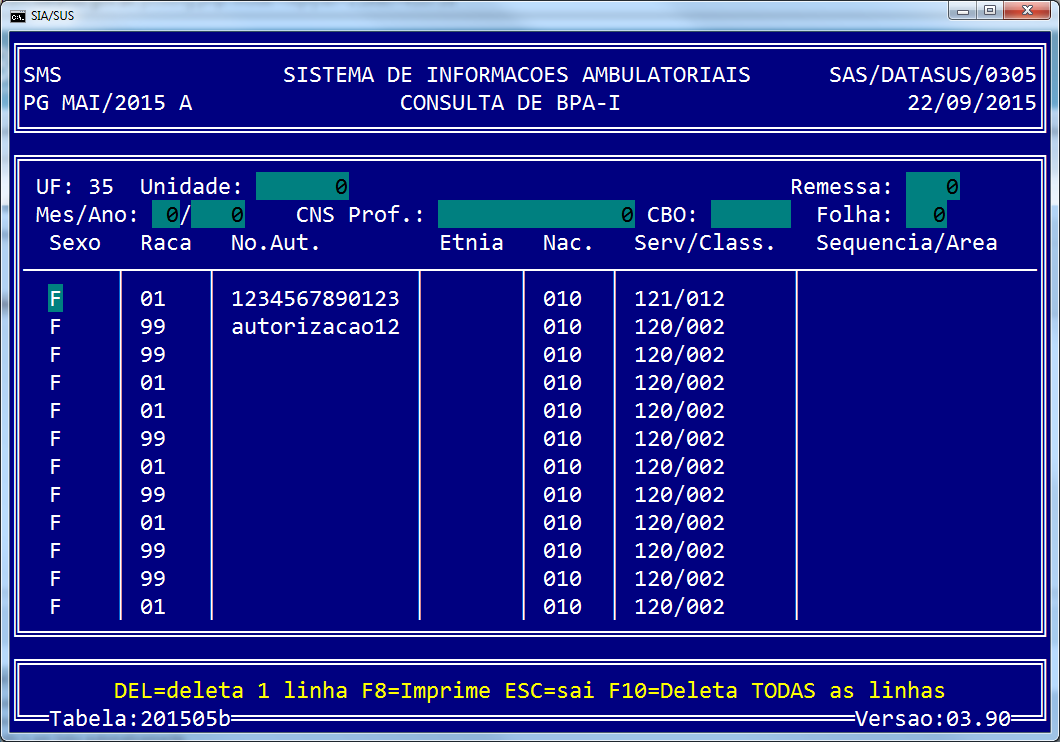The width and height of the screenshot is (1060, 742).
Task: Select the 121/012 service classification cell
Action: [x=679, y=299]
